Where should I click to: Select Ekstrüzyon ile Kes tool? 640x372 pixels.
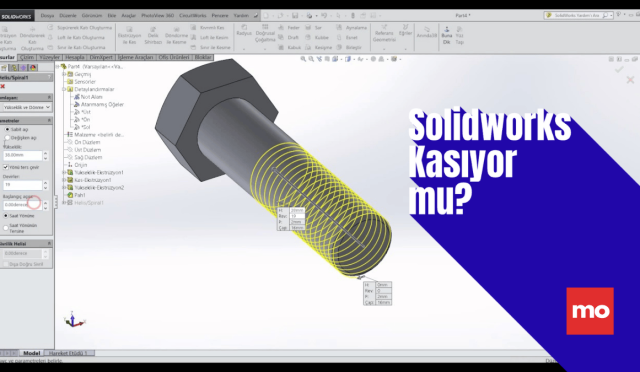click(129, 36)
